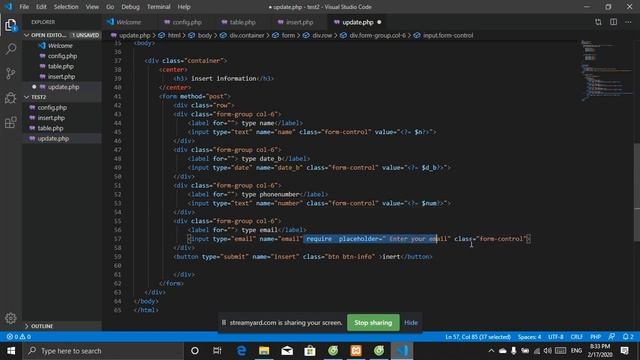Click the feedback icon in status bar
The height and width of the screenshot is (360, 640).
coord(611,337)
